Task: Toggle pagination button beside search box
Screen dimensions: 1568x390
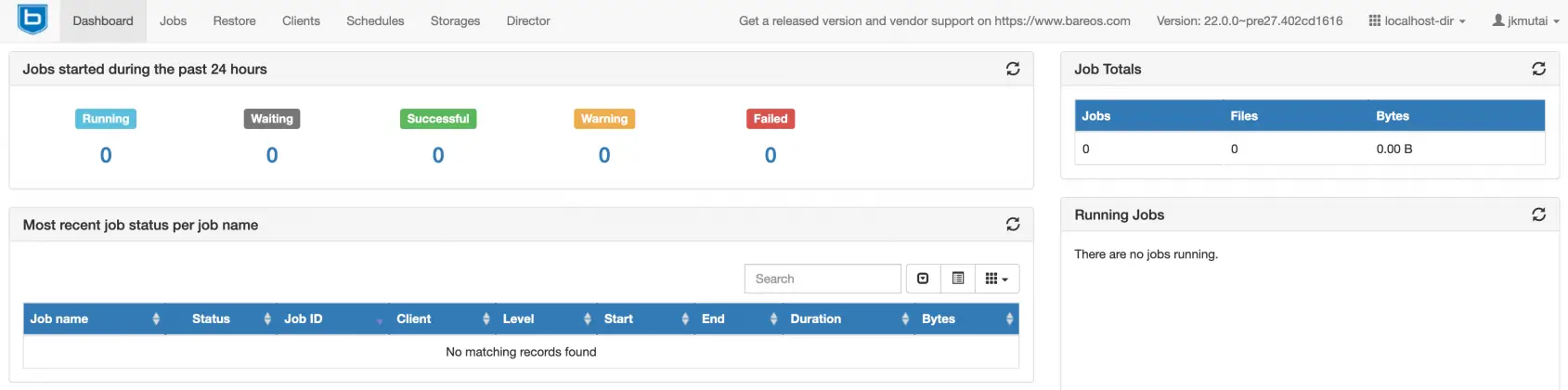Action: pyautogui.click(x=923, y=279)
